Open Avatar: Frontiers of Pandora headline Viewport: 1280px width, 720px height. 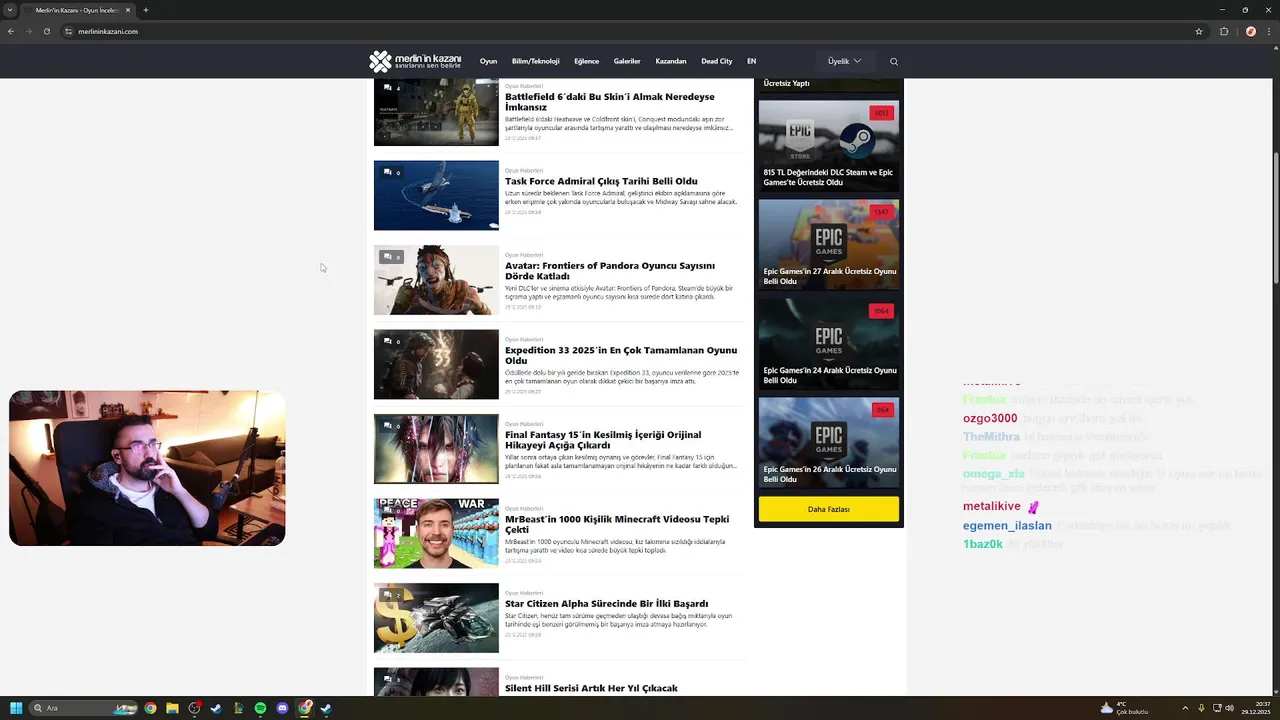[x=610, y=271]
